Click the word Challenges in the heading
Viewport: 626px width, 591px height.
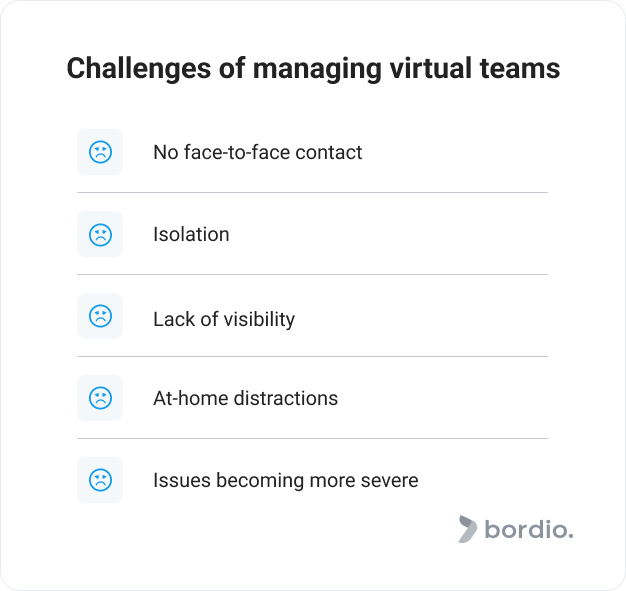coord(139,69)
